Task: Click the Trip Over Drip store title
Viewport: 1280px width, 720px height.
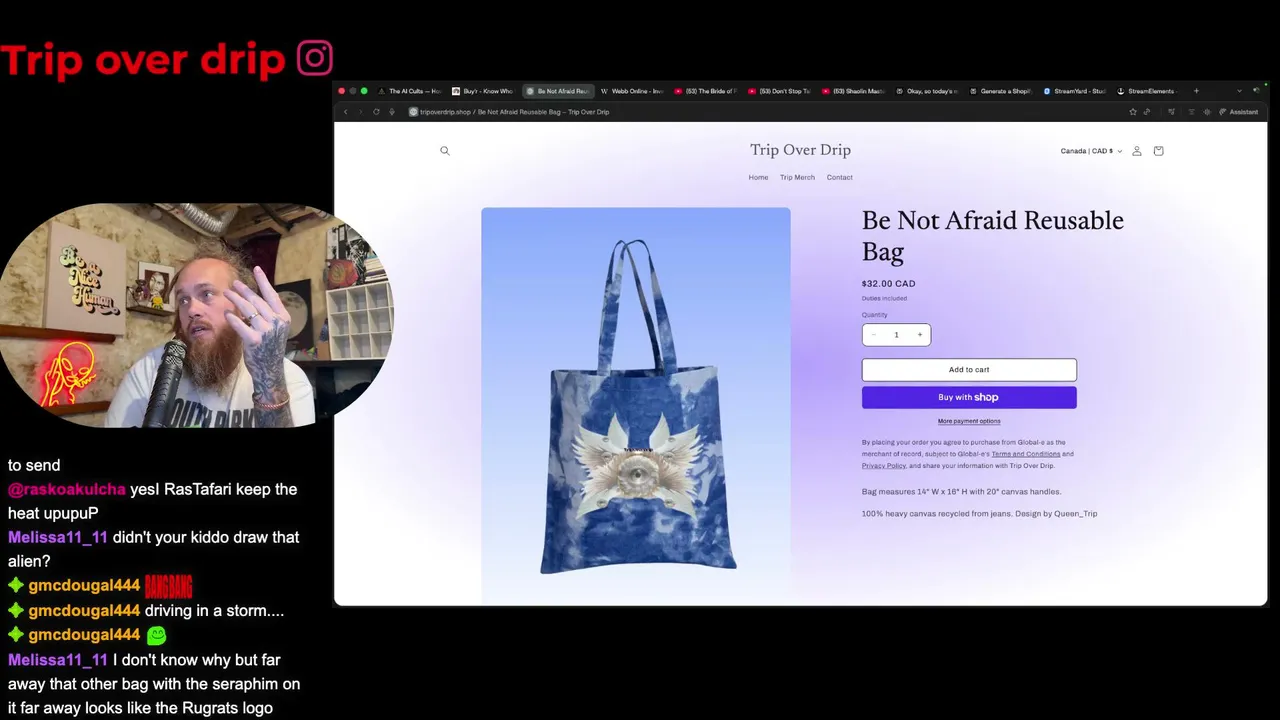Action: (800, 150)
